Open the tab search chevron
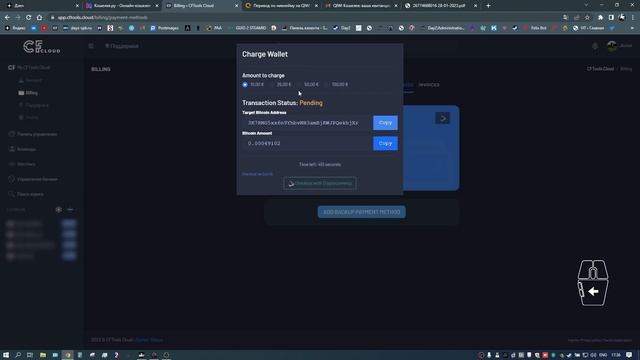 point(586,5)
